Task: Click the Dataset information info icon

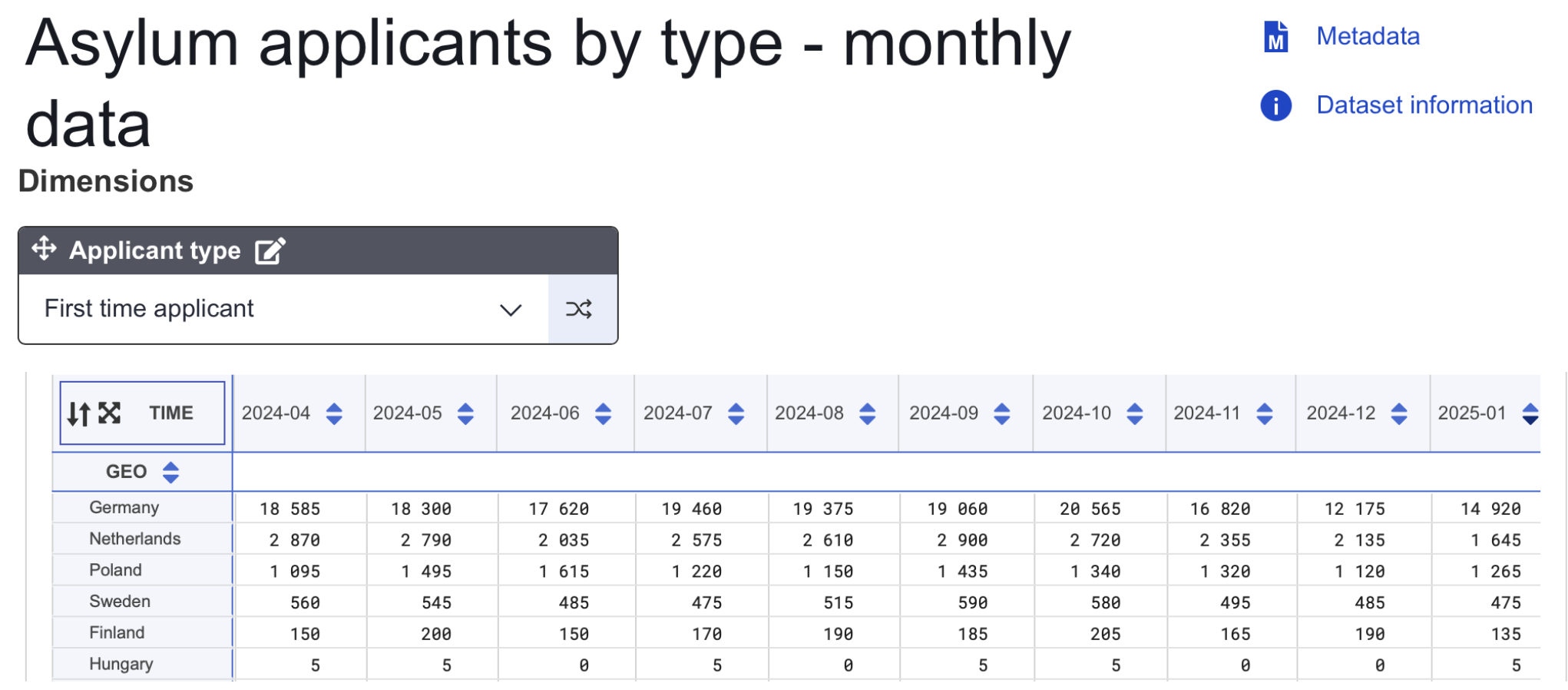Action: click(x=1275, y=105)
